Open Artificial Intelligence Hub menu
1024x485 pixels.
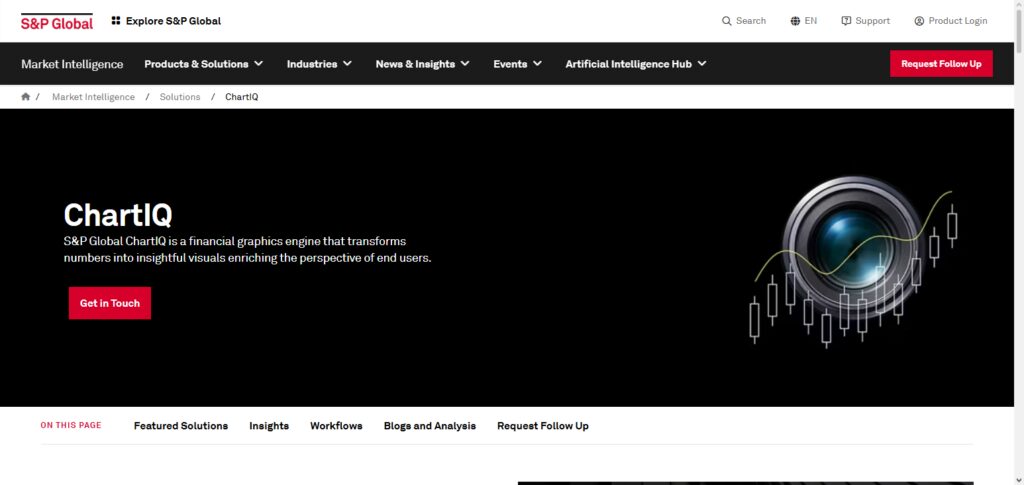628,64
